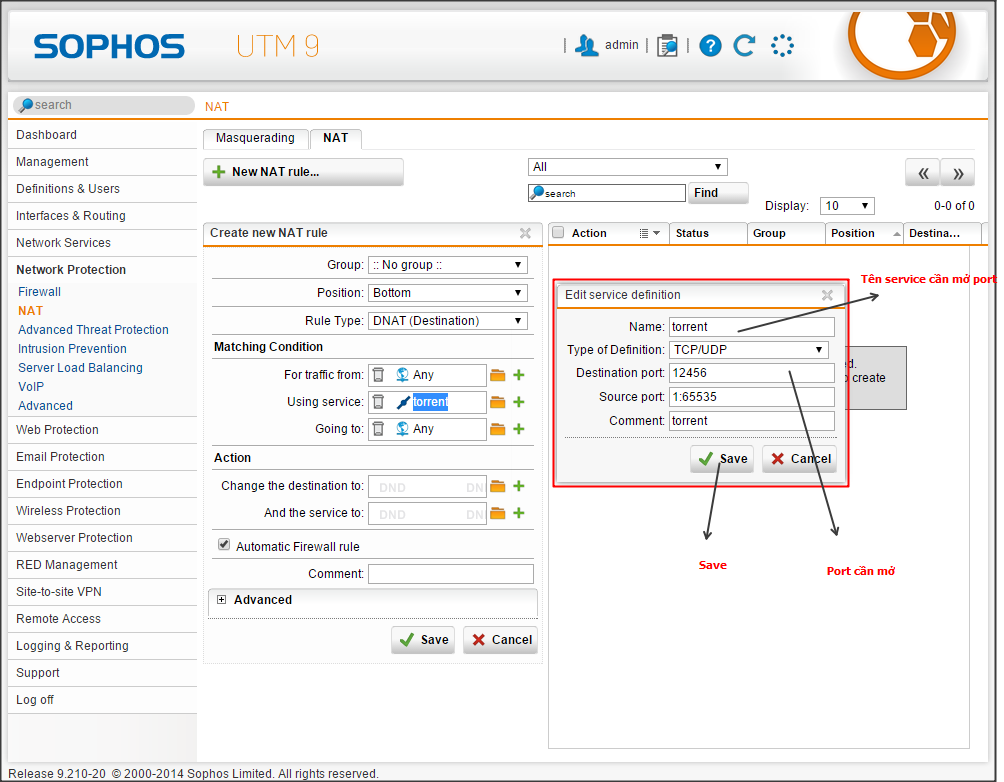Viewport: 1004px width, 782px height.
Task: Switch to the Masquerading tab
Action: pyautogui.click(x=255, y=138)
